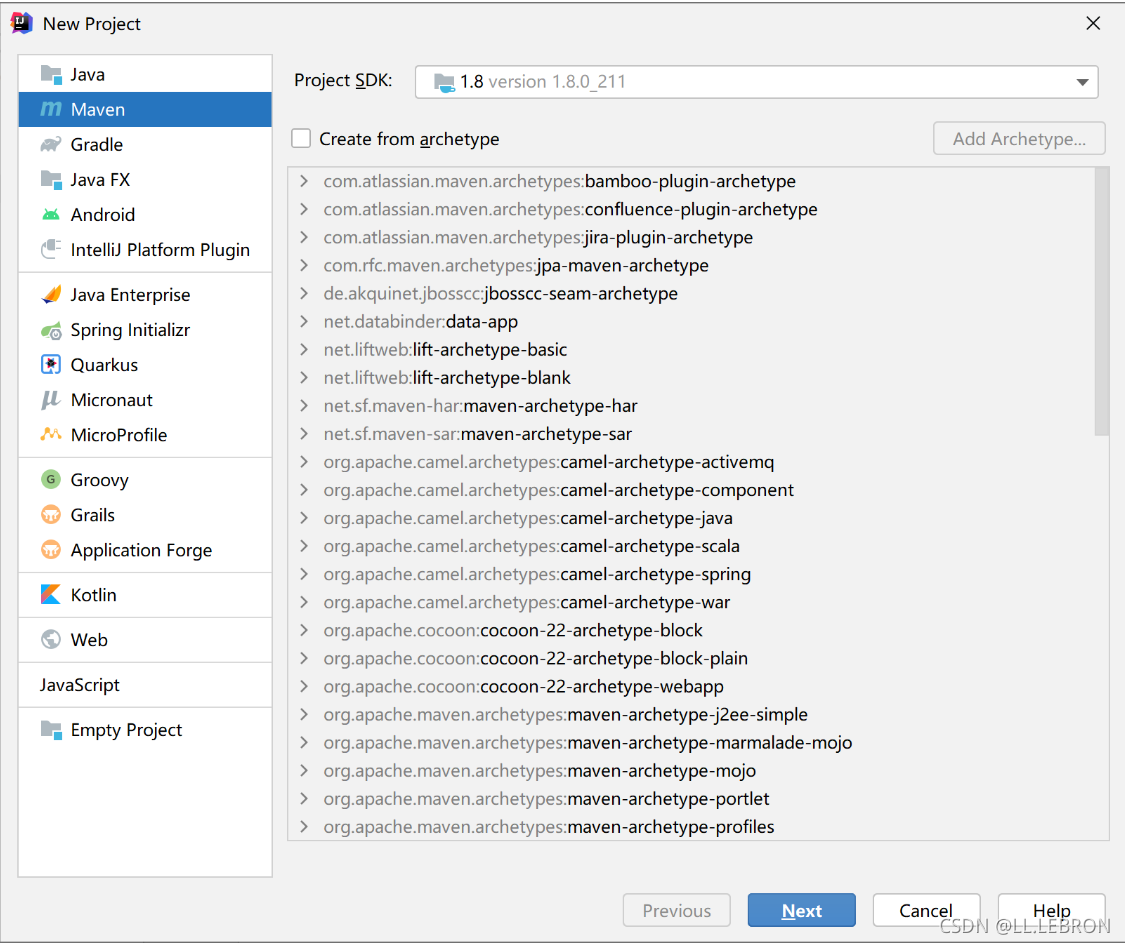
Task: Select maven-archetype-profiles row
Action: tap(691, 826)
